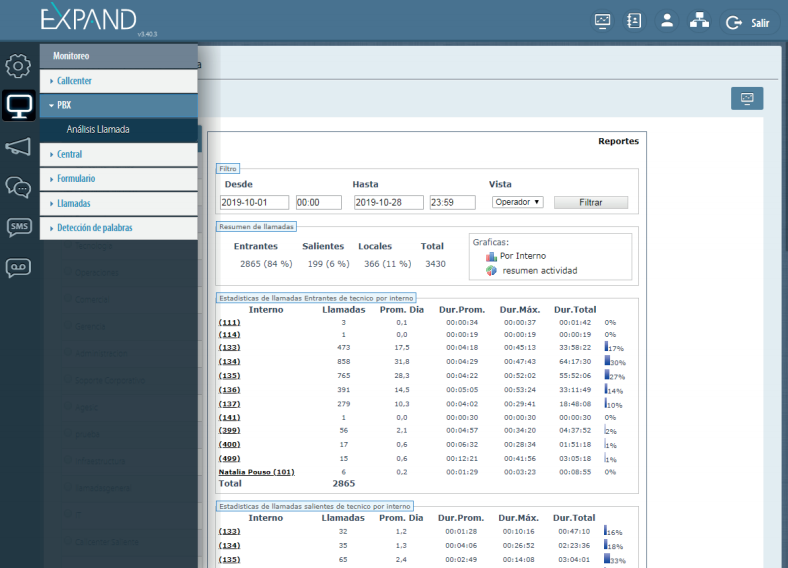
Task: Click the Por Interno graph link
Action: pos(523,256)
